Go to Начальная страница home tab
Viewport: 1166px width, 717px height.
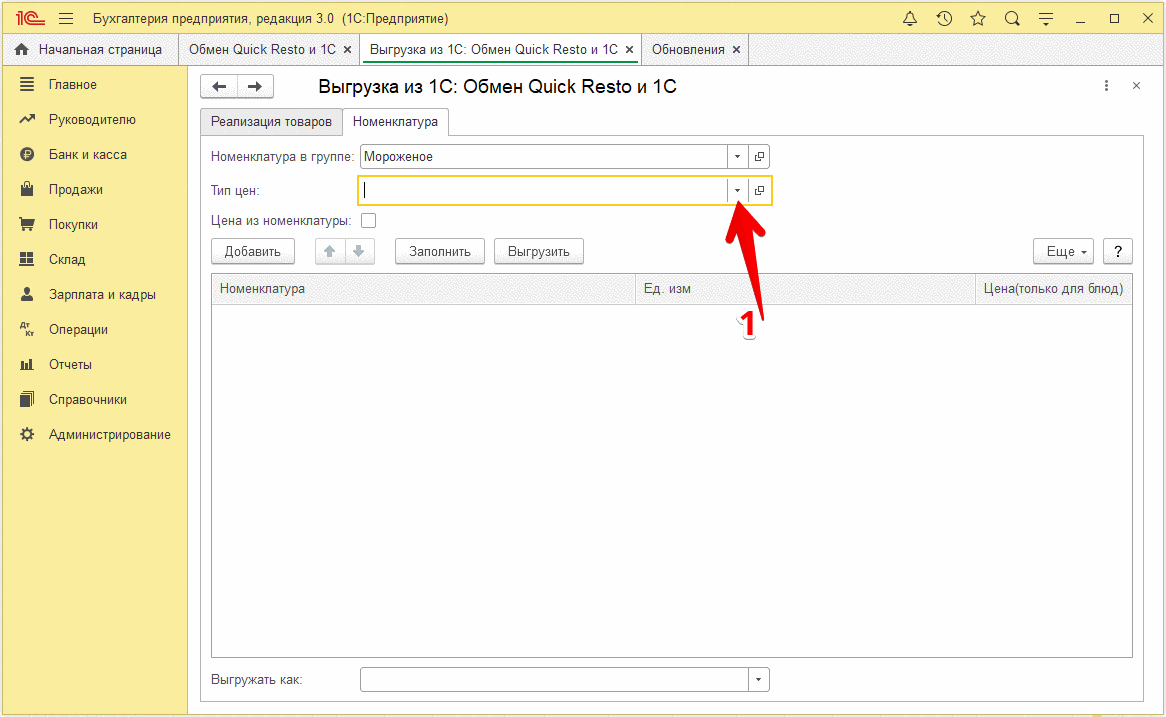click(88, 49)
